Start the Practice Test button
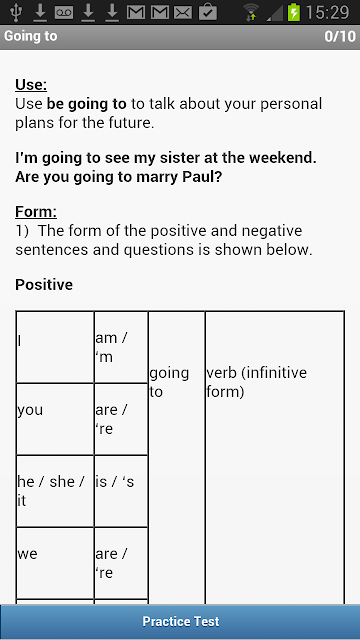 point(180,622)
